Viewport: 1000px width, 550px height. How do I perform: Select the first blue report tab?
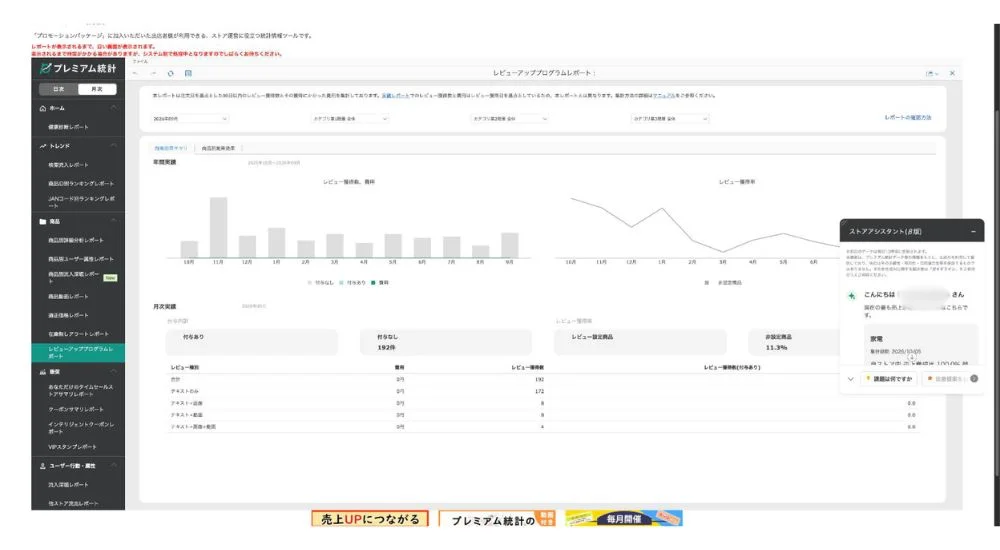[171, 148]
